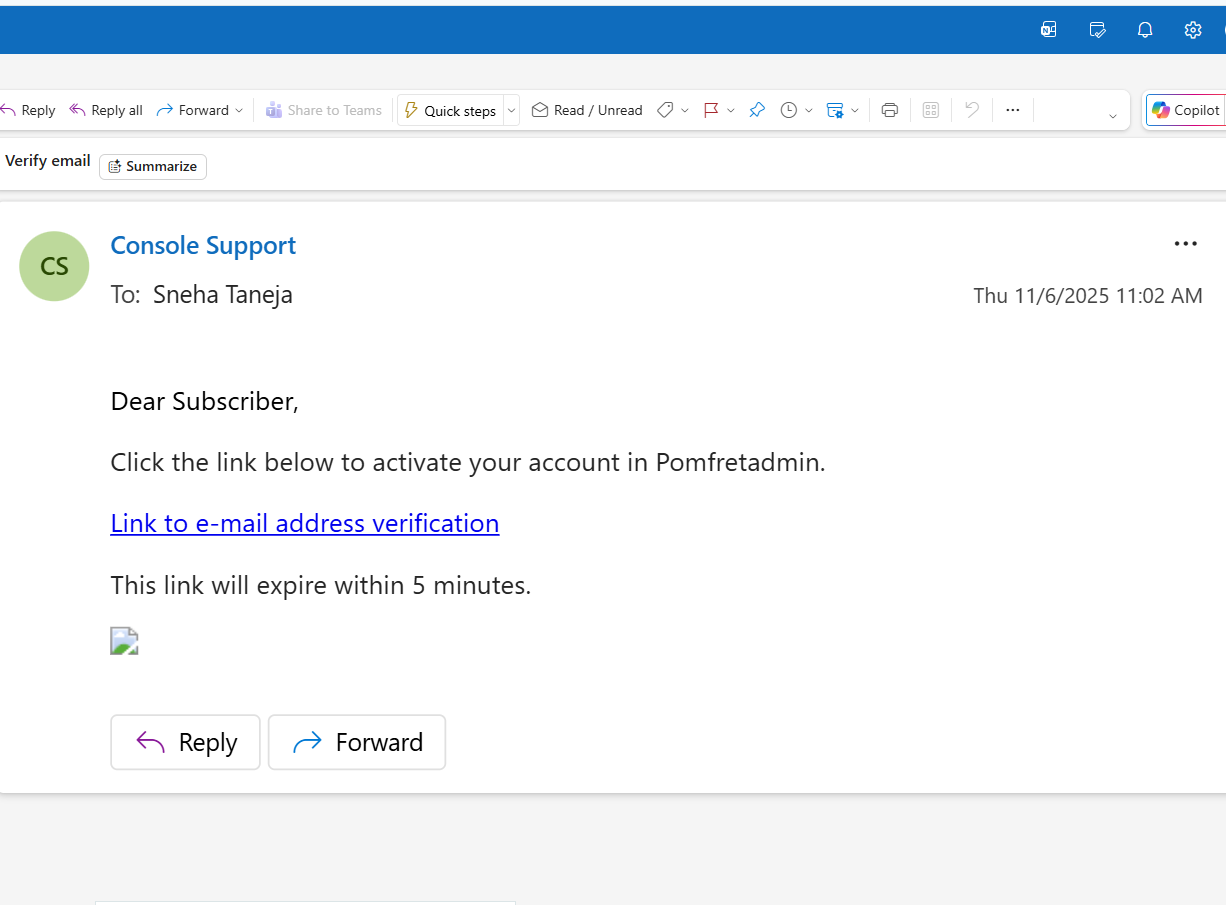Click the snooze clock icon
Screen dimensions: 1226x905
pyautogui.click(x=789, y=110)
